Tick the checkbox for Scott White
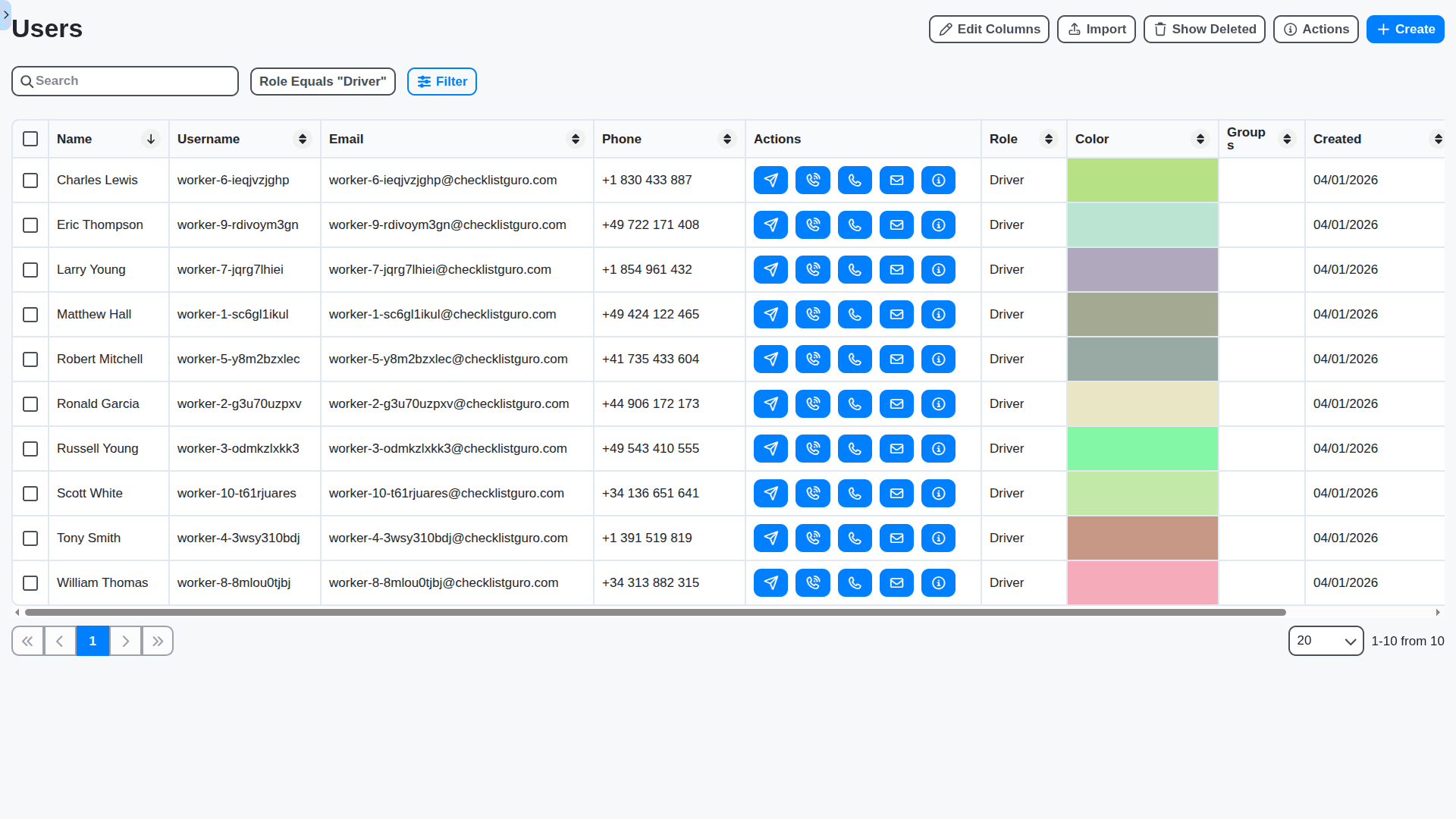 30,494
